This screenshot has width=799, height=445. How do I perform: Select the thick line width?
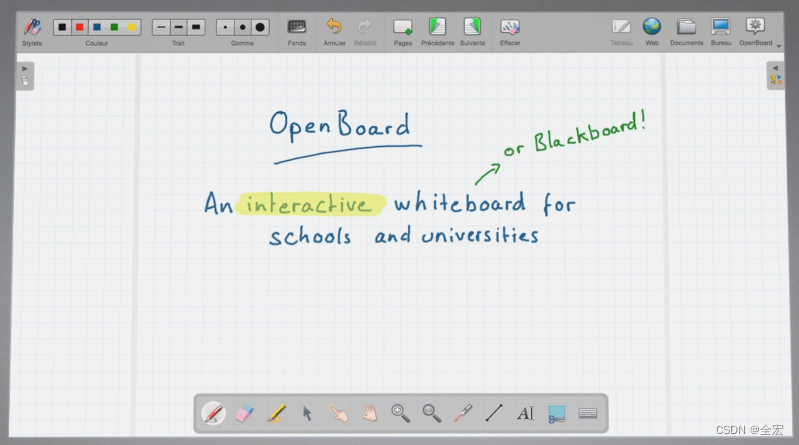(x=196, y=27)
